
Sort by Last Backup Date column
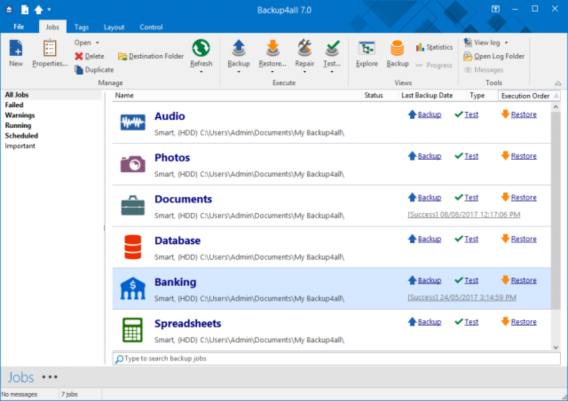point(427,95)
